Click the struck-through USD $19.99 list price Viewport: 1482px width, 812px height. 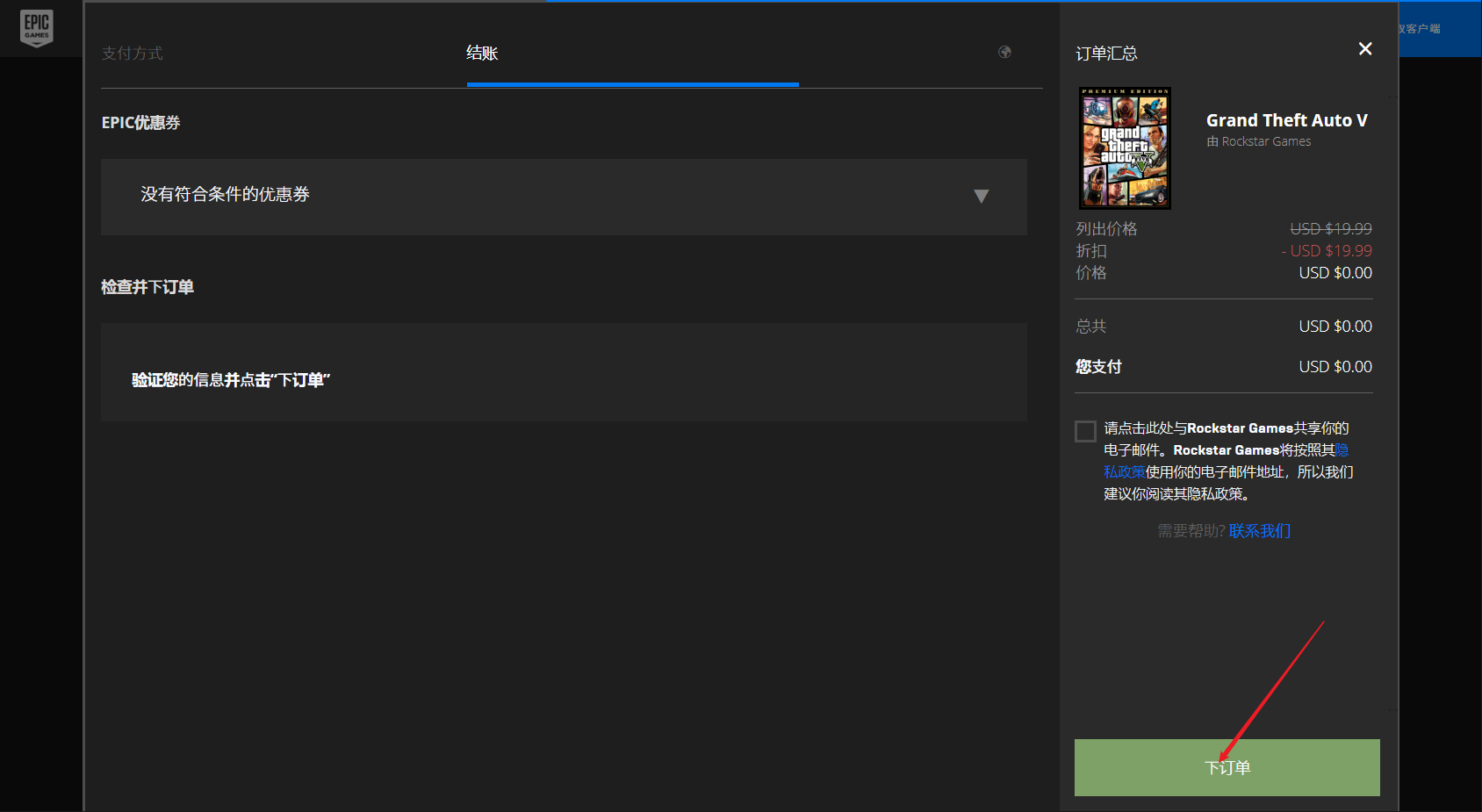pos(1331,229)
